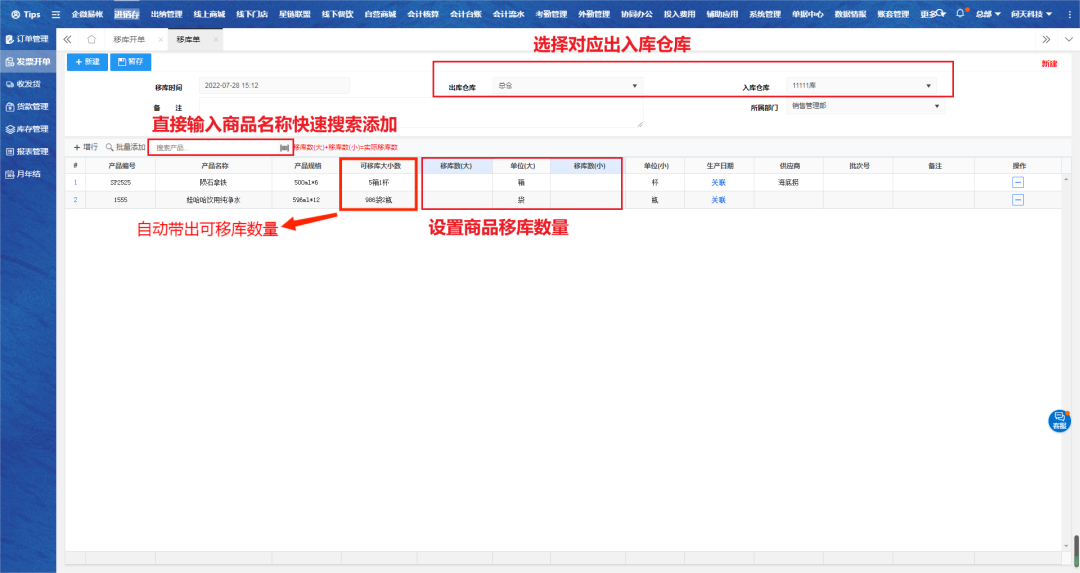Click 关联 link in first product row
This screenshot has height=573, width=1080.
pos(718,182)
